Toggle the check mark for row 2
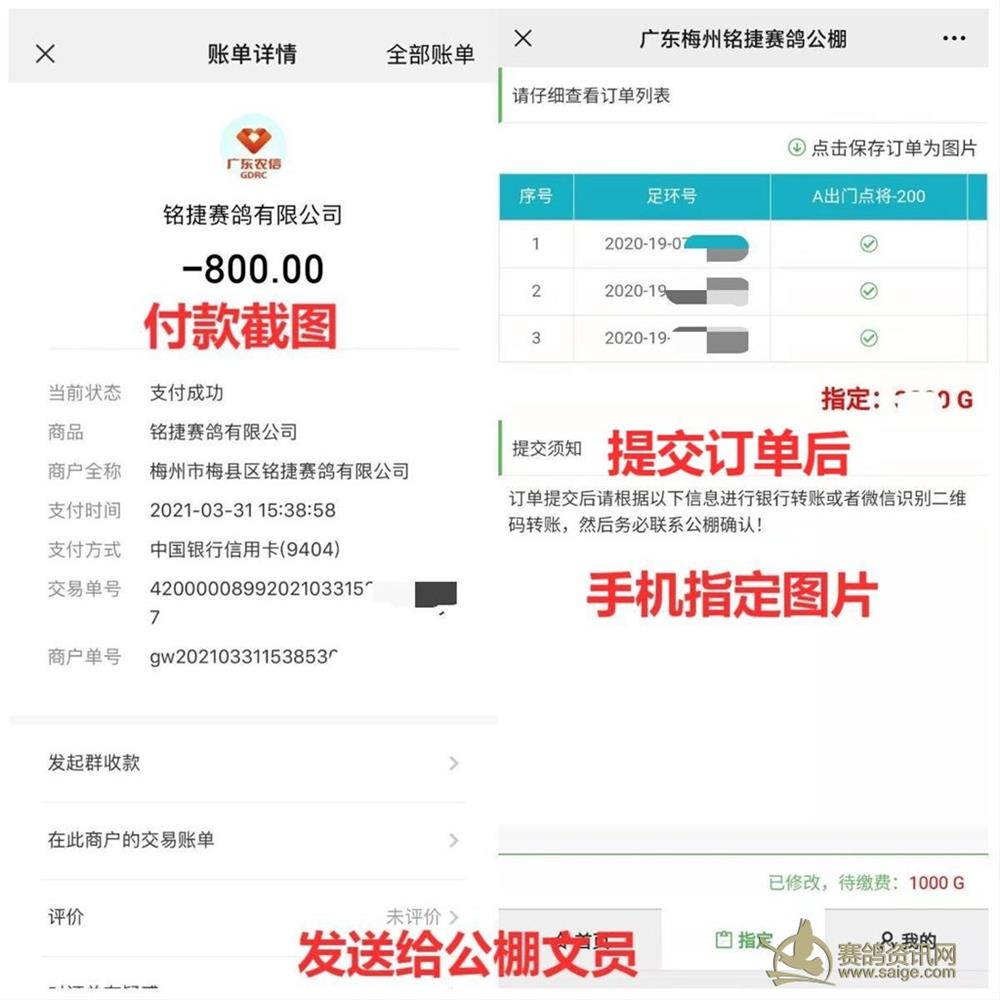This screenshot has height=1000, width=1000. coord(869,291)
